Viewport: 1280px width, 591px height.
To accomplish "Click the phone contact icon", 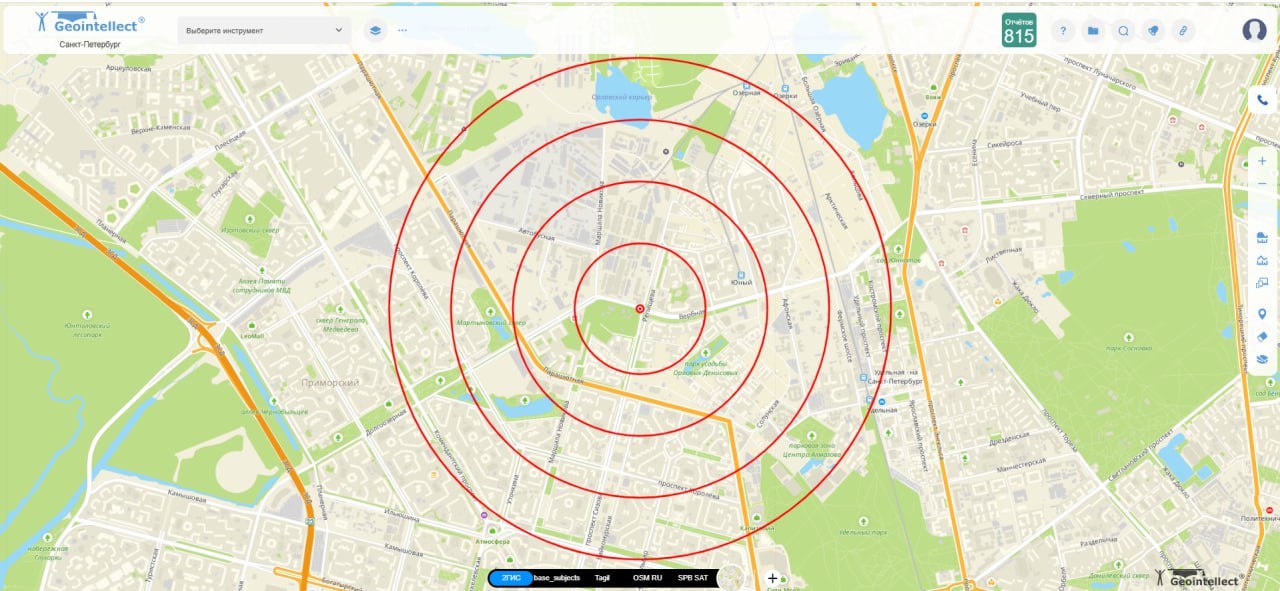I will tap(1262, 100).
